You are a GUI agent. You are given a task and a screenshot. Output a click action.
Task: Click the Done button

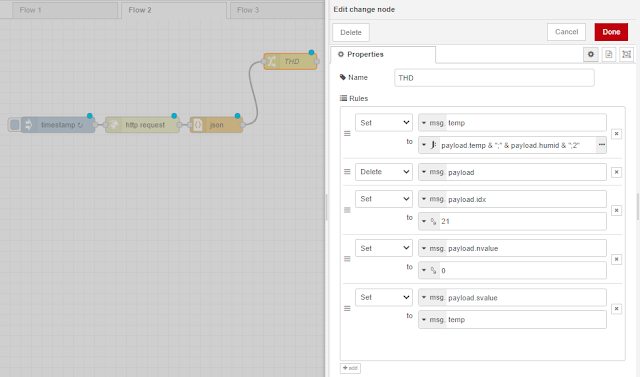[x=611, y=32]
